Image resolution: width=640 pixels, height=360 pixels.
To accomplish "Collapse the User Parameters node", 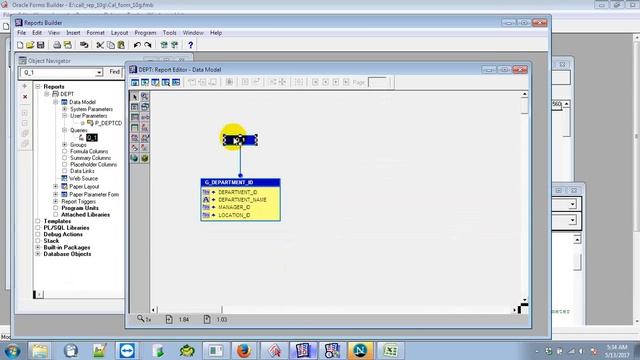I will coord(64,116).
